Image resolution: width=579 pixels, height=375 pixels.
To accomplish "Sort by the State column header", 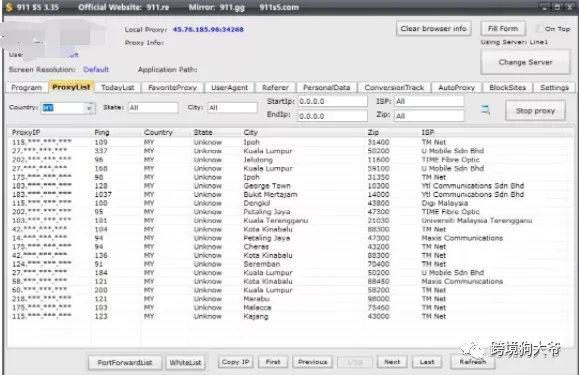I will (215, 132).
